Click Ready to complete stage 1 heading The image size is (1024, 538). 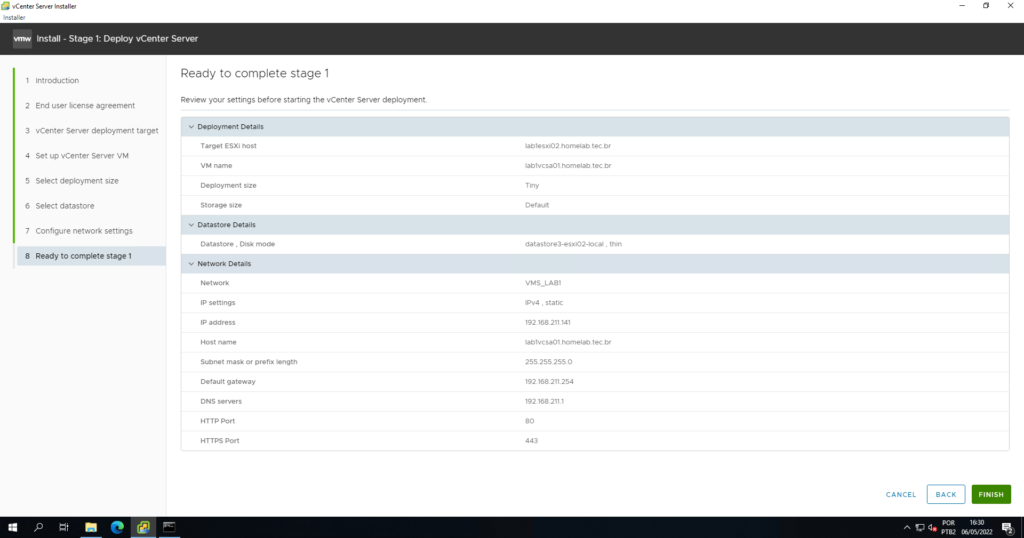click(255, 73)
